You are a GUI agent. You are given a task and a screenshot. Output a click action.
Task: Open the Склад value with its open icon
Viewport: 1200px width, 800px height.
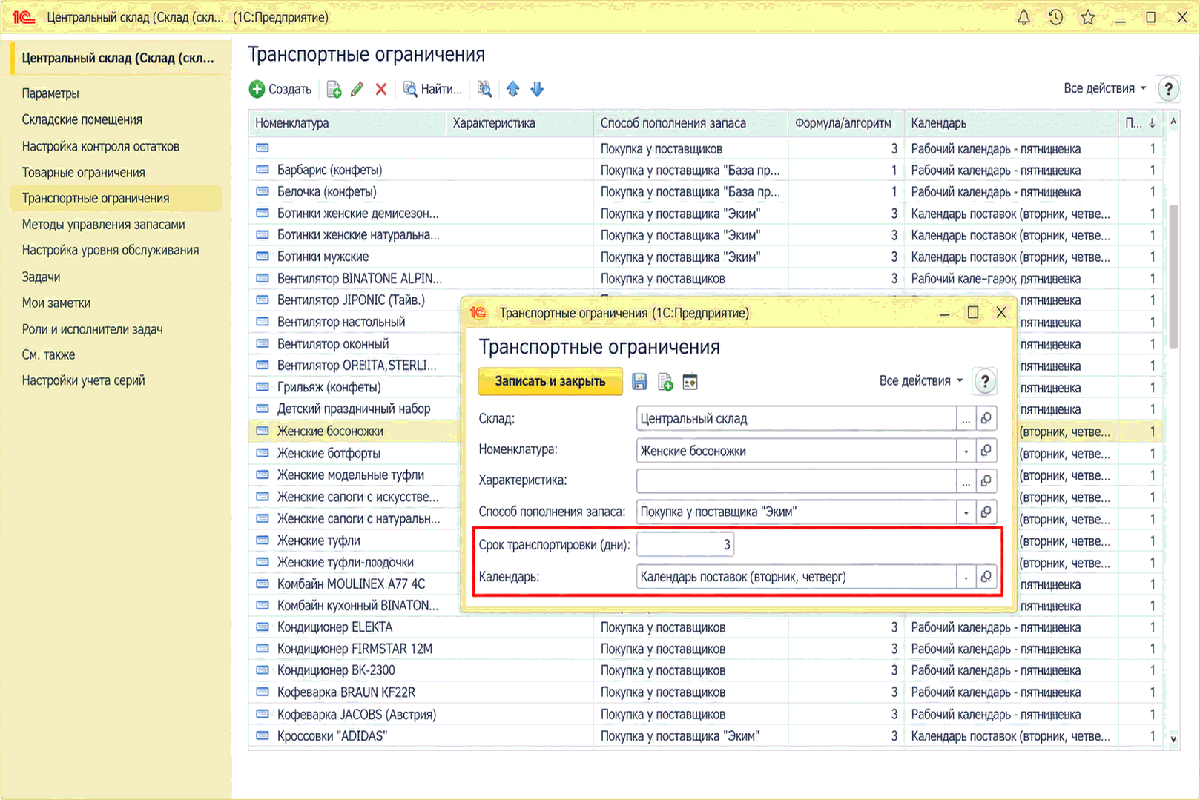point(986,419)
